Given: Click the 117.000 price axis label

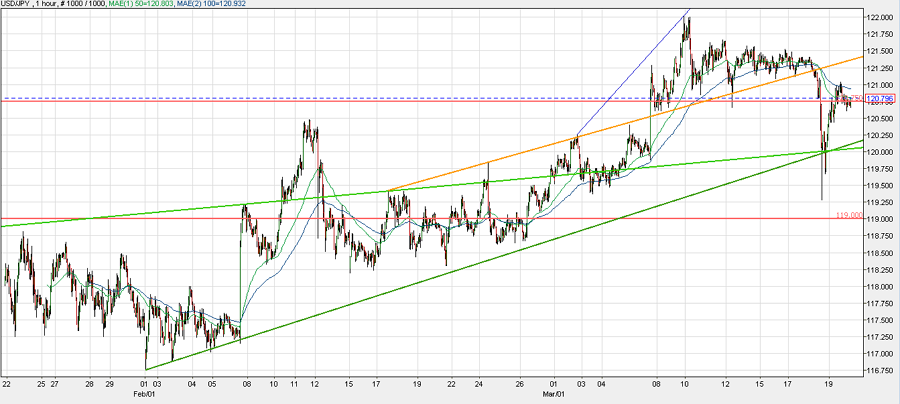Looking at the screenshot, I should 880,353.
